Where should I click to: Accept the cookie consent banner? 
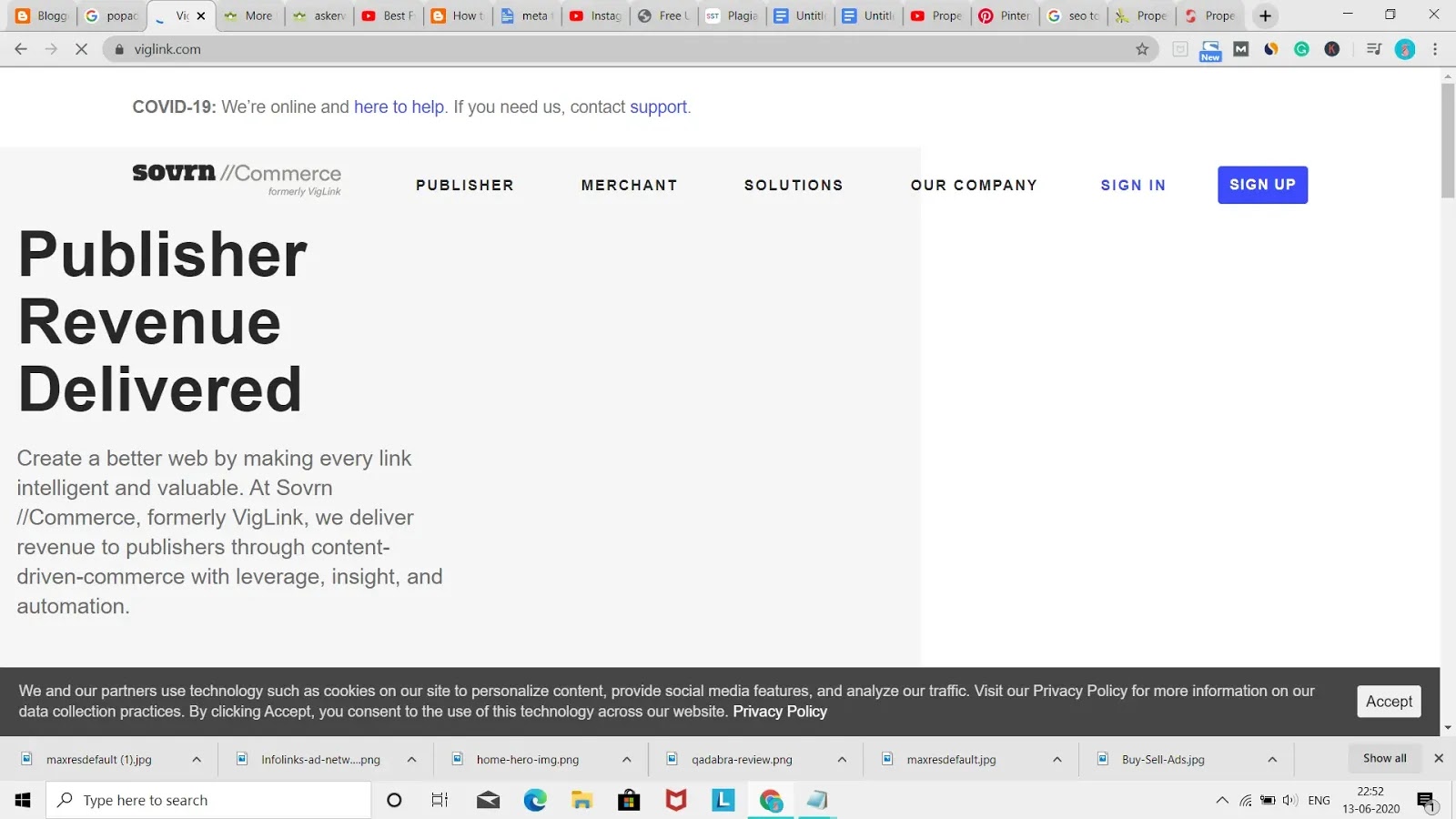click(1389, 702)
